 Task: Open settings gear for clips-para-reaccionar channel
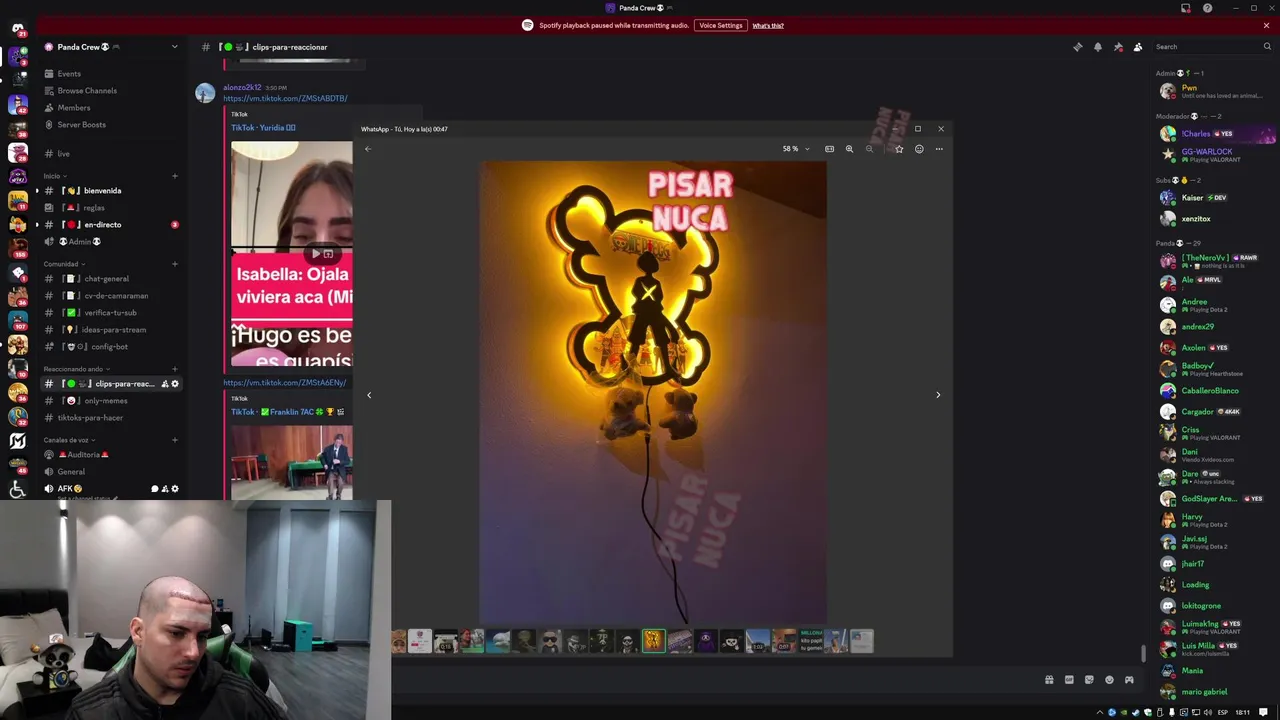click(x=175, y=384)
